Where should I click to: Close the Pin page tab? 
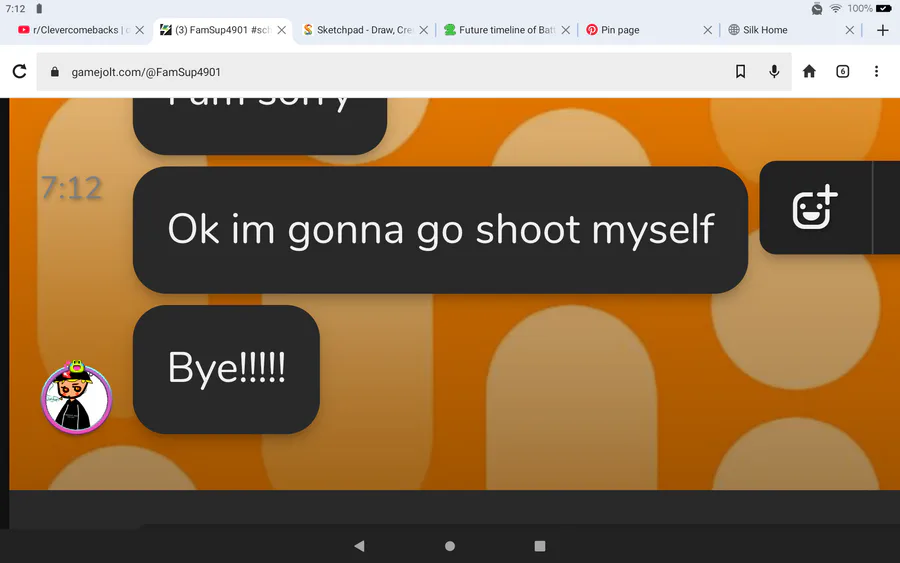click(708, 30)
